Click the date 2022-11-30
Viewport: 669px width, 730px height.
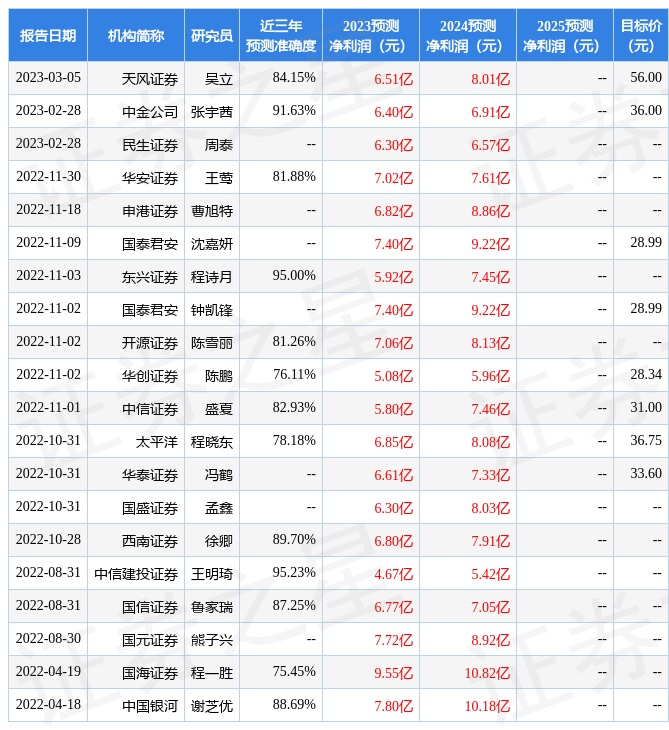48,177
